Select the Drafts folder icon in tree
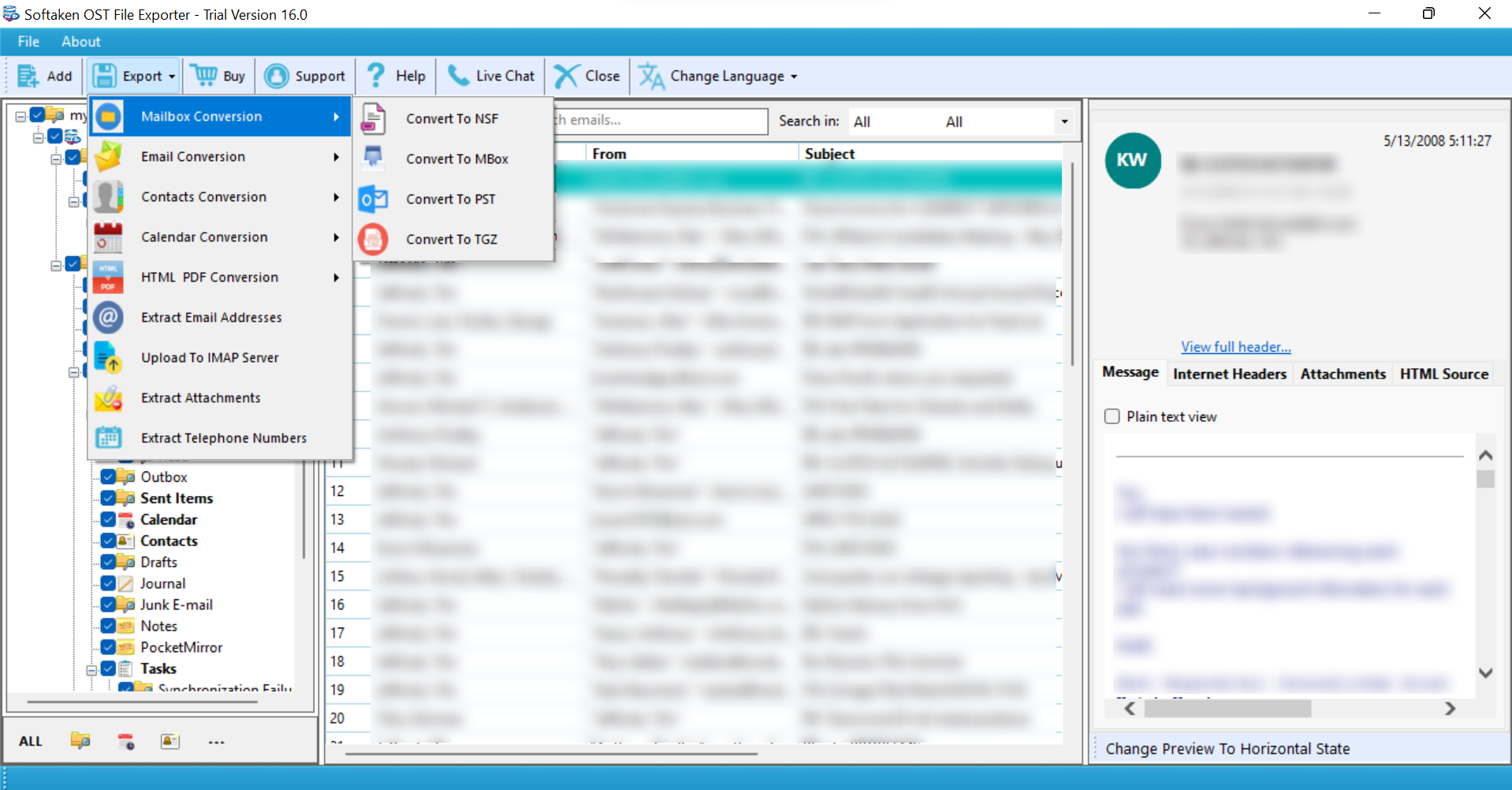 tap(126, 562)
